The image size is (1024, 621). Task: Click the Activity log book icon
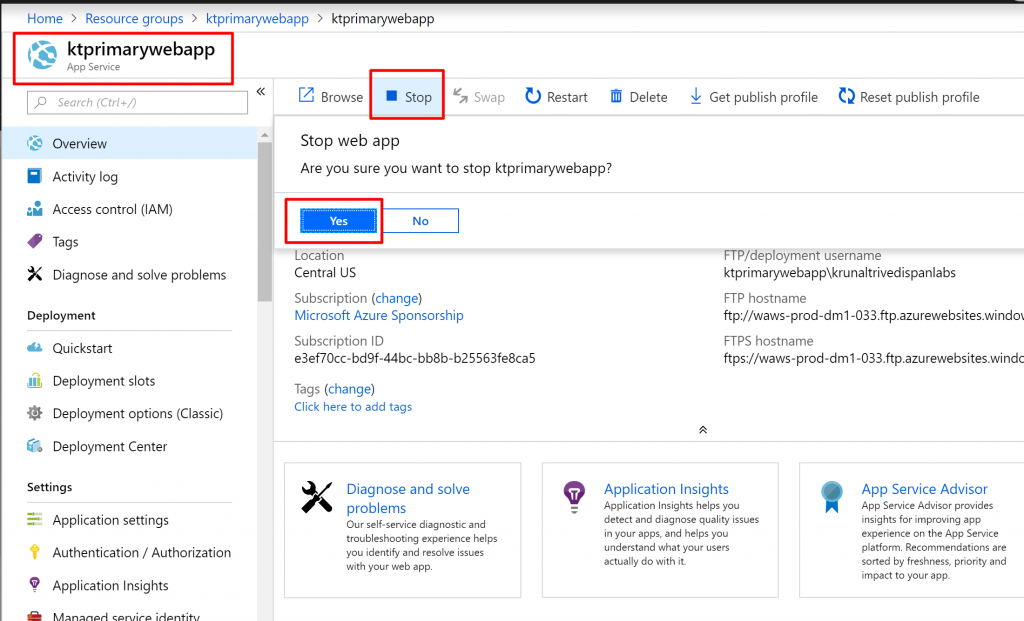click(35, 176)
